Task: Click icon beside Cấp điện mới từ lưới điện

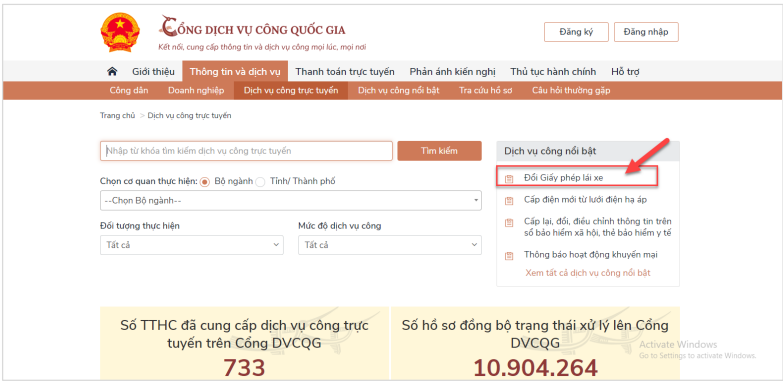Action: [509, 201]
